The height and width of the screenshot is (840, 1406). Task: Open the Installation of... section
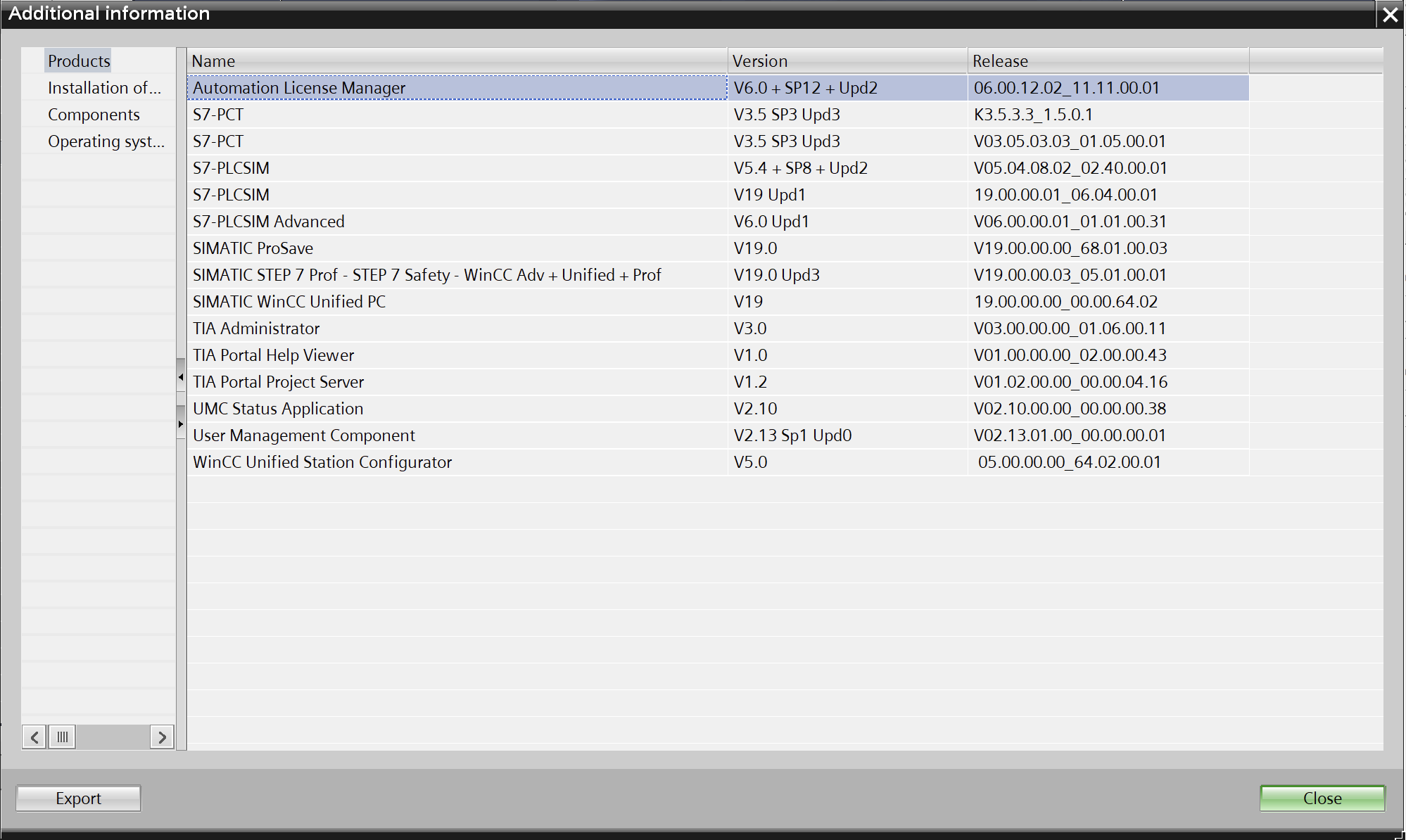pyautogui.click(x=104, y=88)
